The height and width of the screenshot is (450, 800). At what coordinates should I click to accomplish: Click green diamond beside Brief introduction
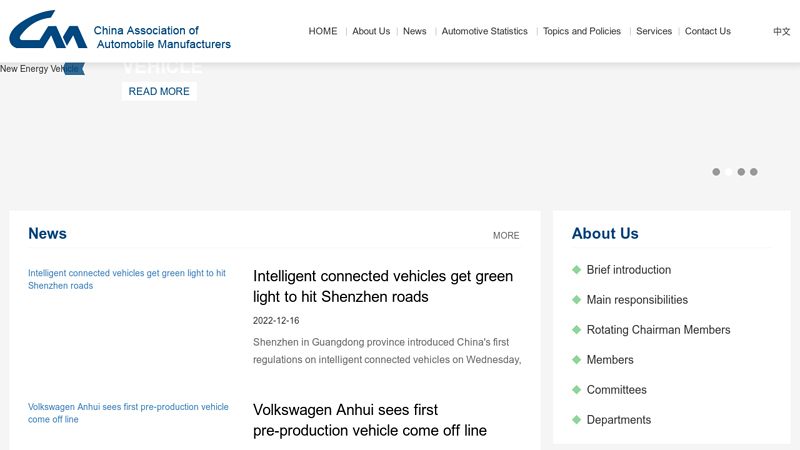click(577, 270)
